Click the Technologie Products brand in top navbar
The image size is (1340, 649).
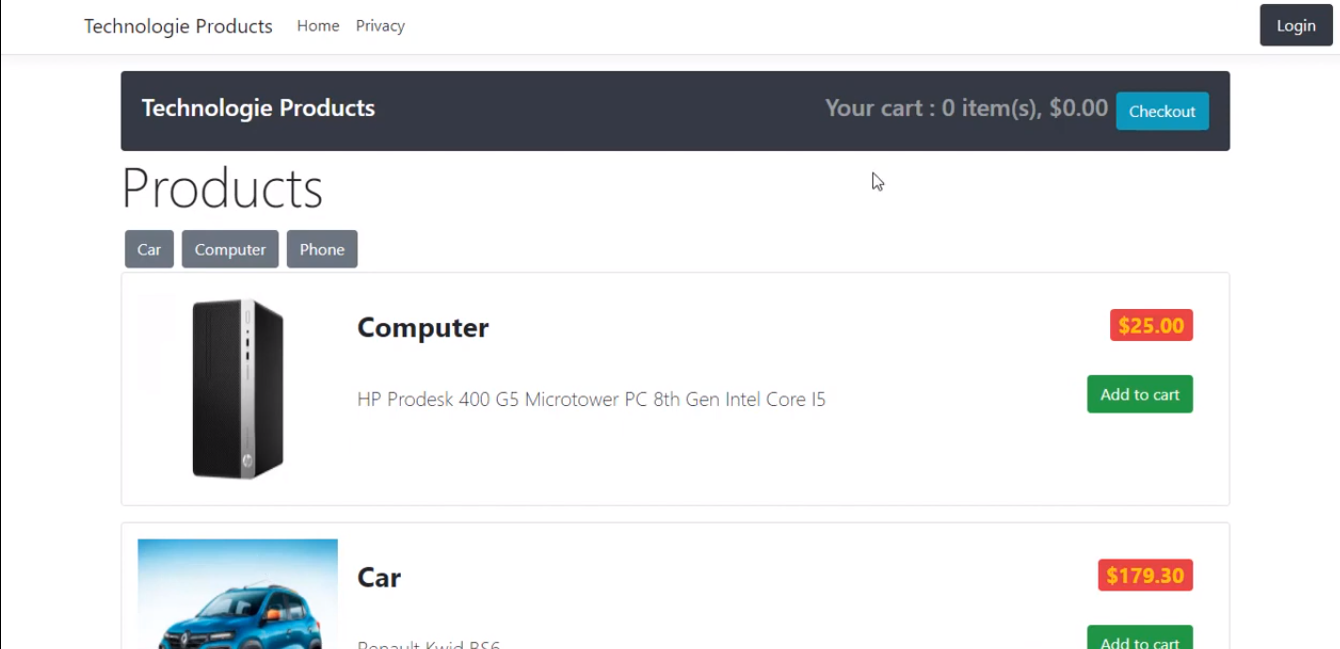(x=178, y=26)
